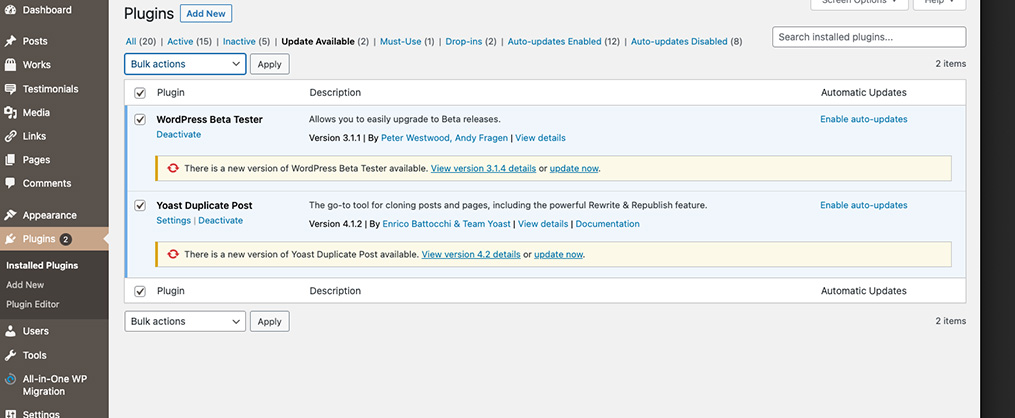The image size is (1015, 418).
Task: Click the Media library icon
Action: pos(10,113)
